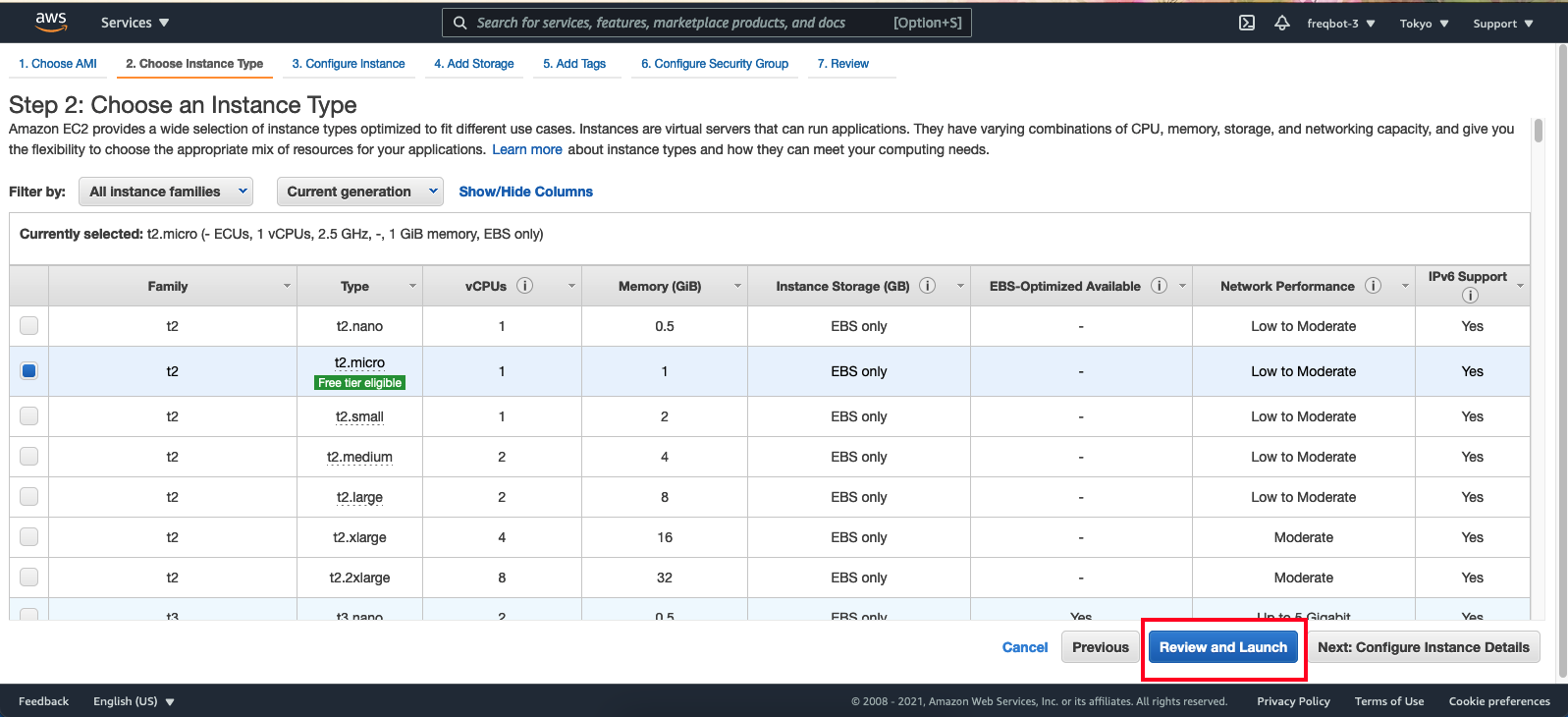The height and width of the screenshot is (717, 1568).
Task: Open the notifications bell
Action: (x=1282, y=23)
